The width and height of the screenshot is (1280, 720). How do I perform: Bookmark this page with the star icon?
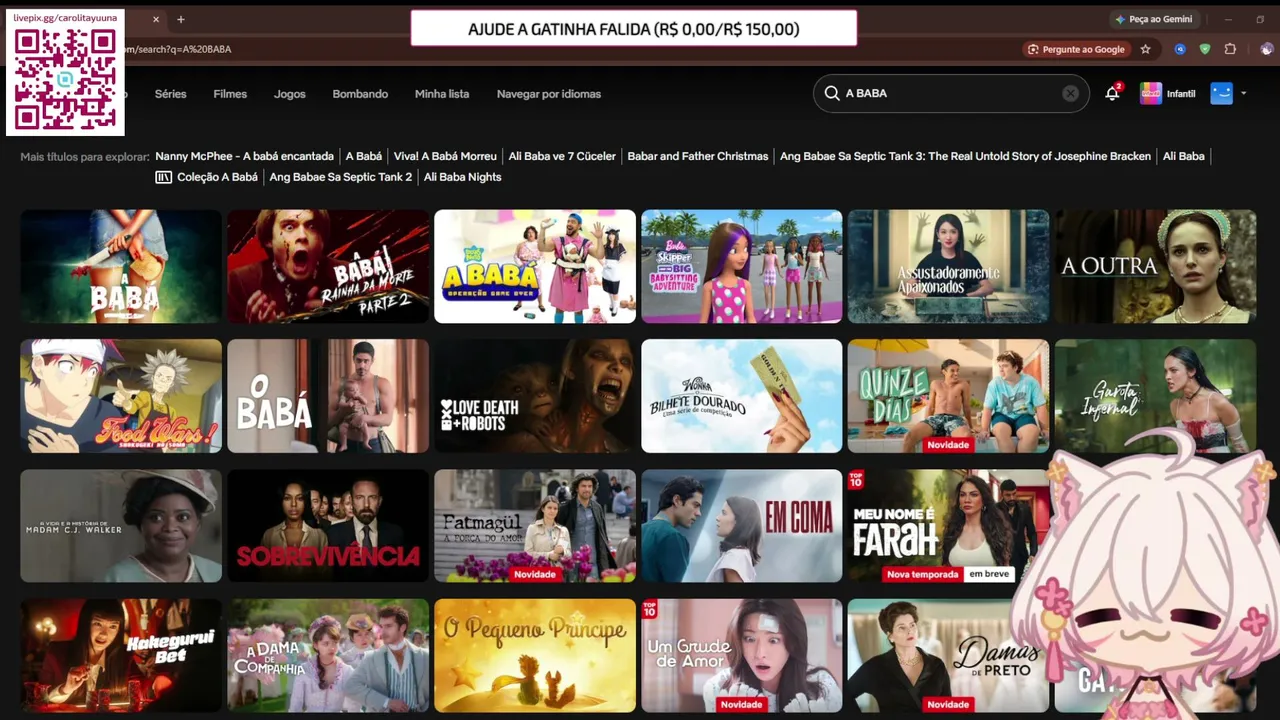pyautogui.click(x=1146, y=49)
